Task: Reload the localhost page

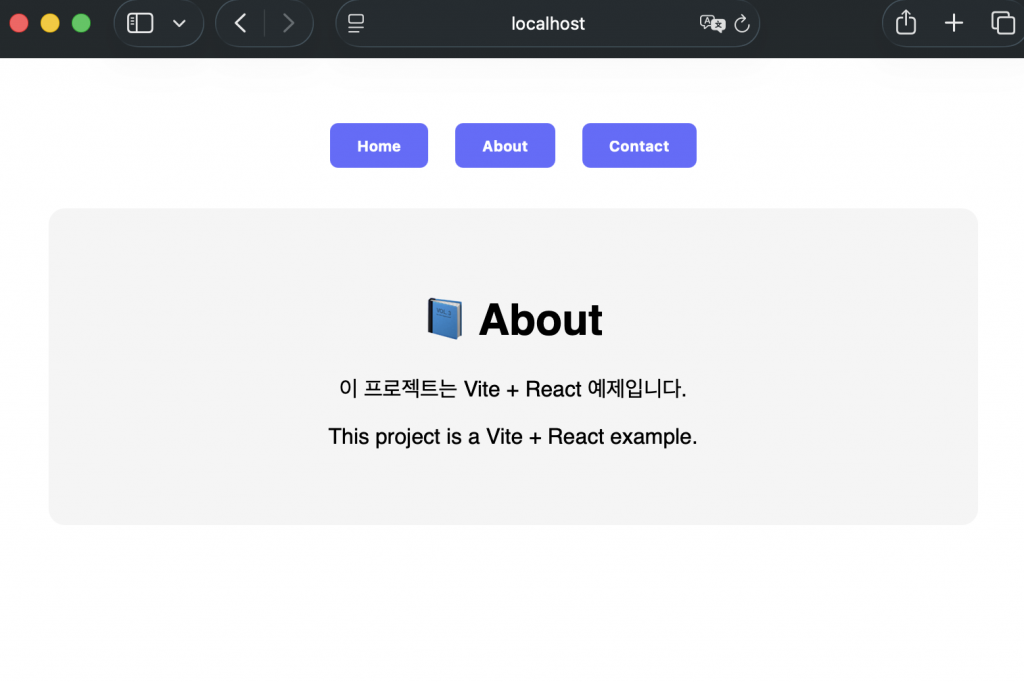Action: click(742, 23)
